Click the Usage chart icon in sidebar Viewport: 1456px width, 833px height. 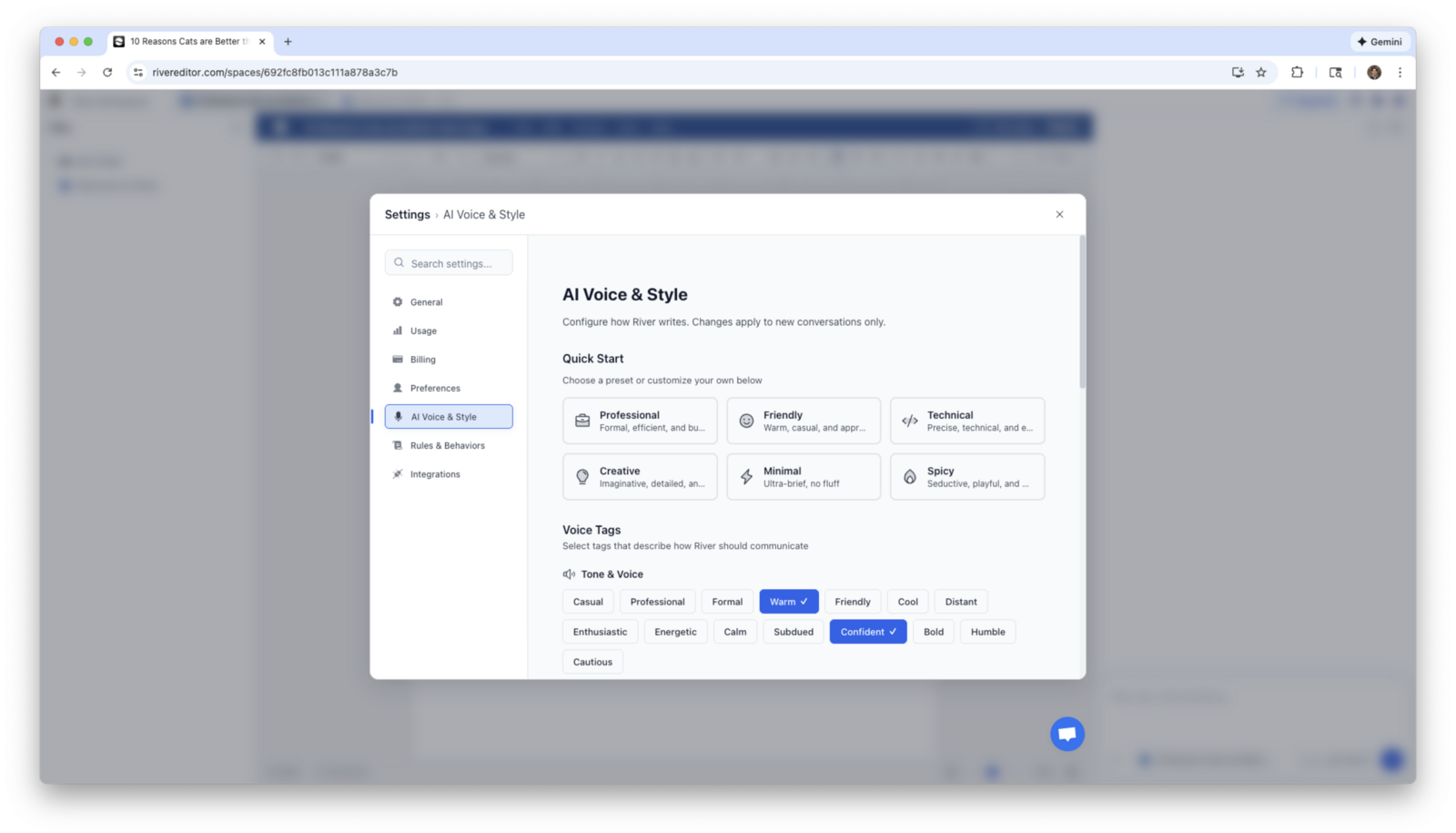coord(398,330)
